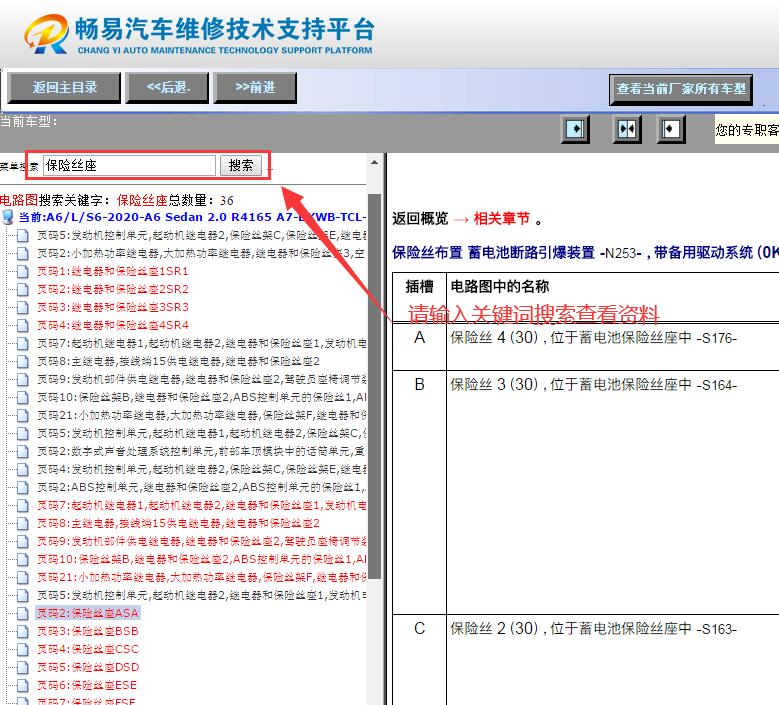The height and width of the screenshot is (705, 779).
Task: Click cell 保险丝 2 (30) -S163-
Action: tap(593, 628)
